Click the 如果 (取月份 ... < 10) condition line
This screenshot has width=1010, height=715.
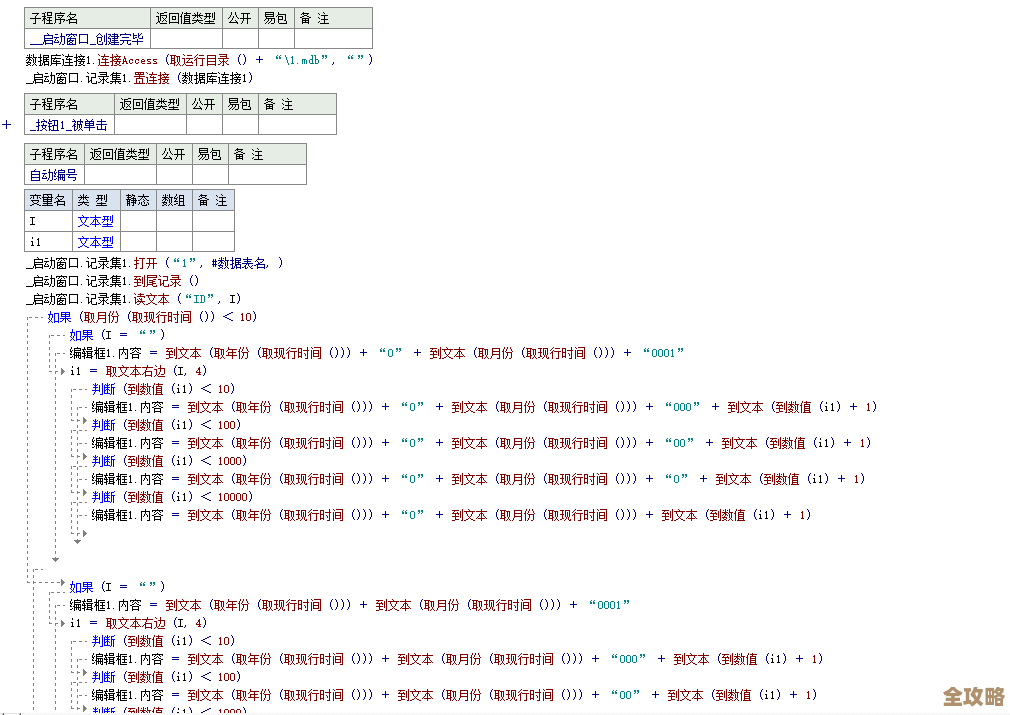(x=151, y=317)
